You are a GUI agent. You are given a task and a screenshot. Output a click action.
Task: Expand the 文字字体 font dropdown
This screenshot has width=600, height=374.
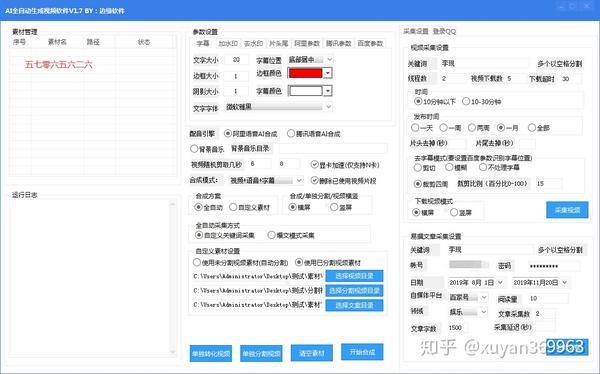click(279, 108)
